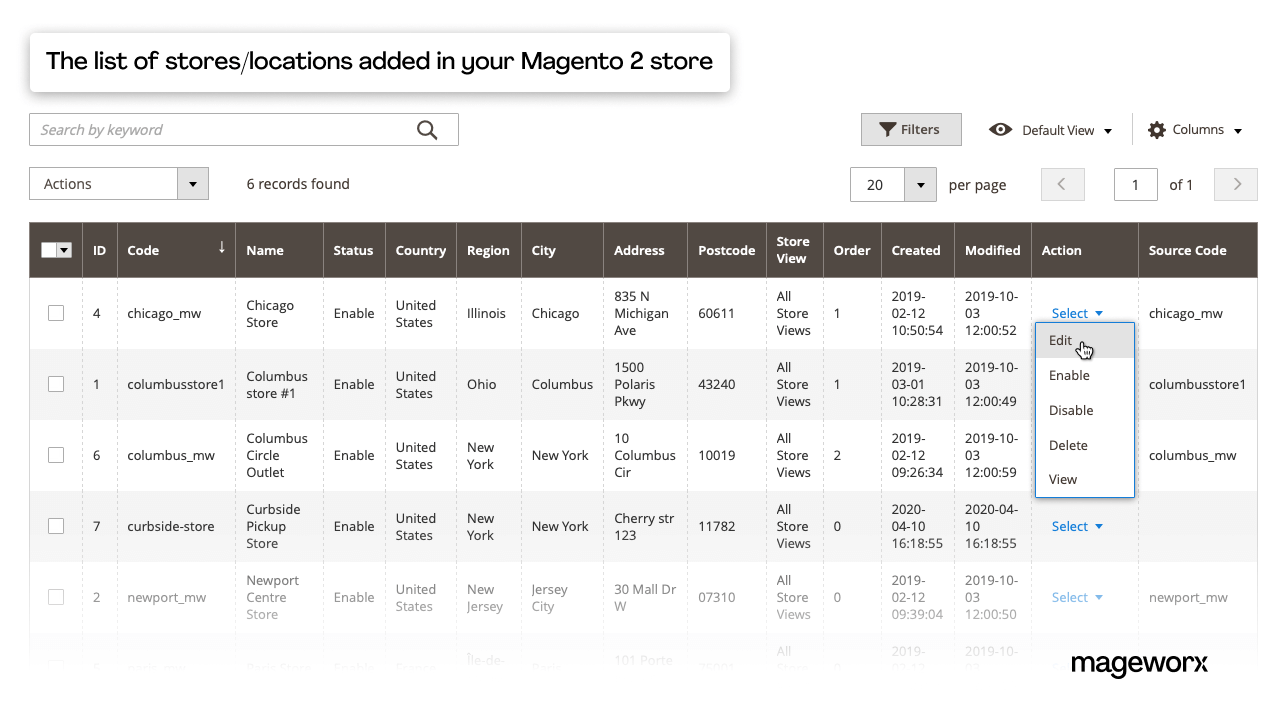The width and height of the screenshot is (1288, 728).
Task: Check the checkbox for newport_mw row
Action: click(57, 597)
